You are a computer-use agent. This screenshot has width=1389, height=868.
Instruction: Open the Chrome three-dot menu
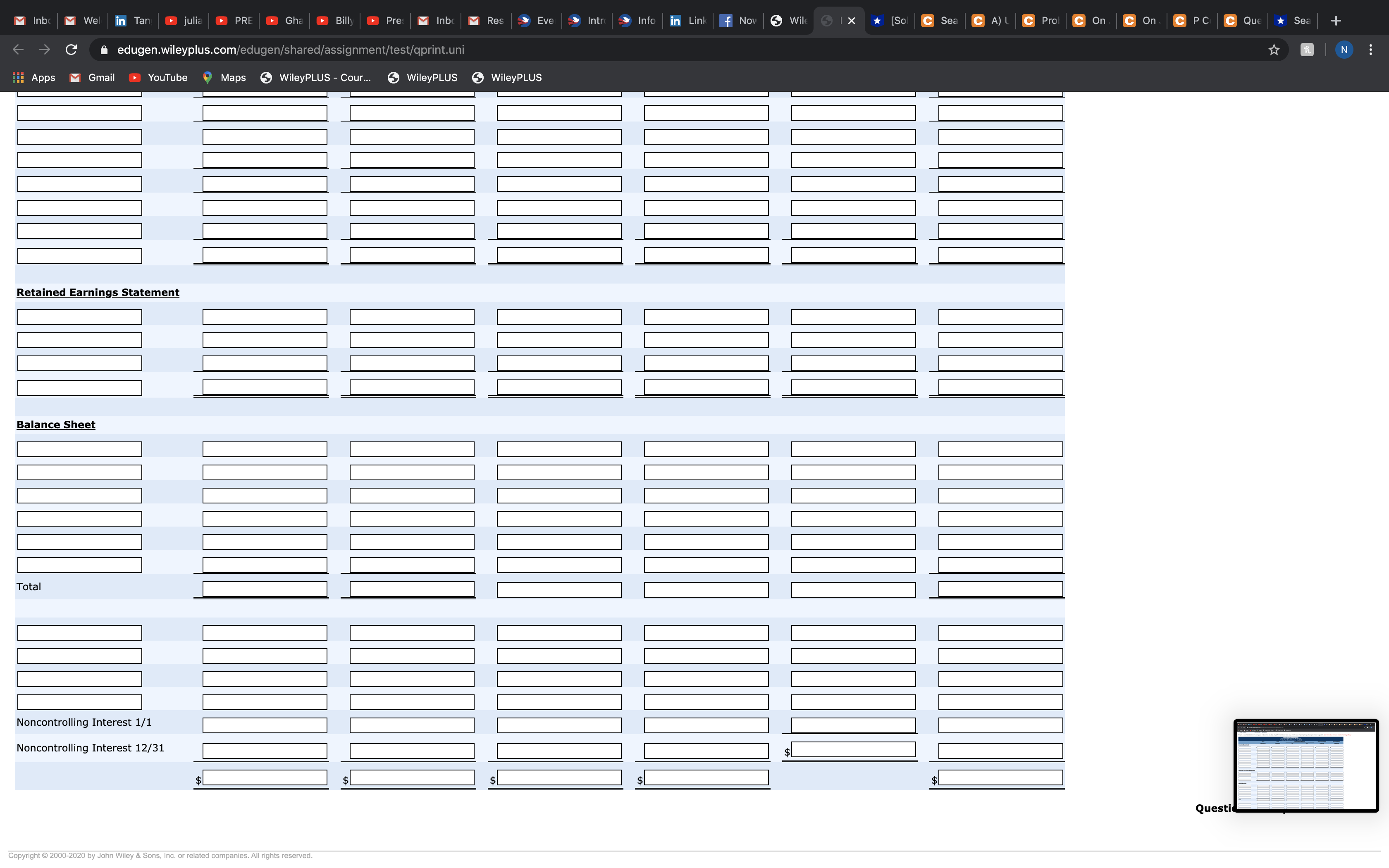point(1371,50)
